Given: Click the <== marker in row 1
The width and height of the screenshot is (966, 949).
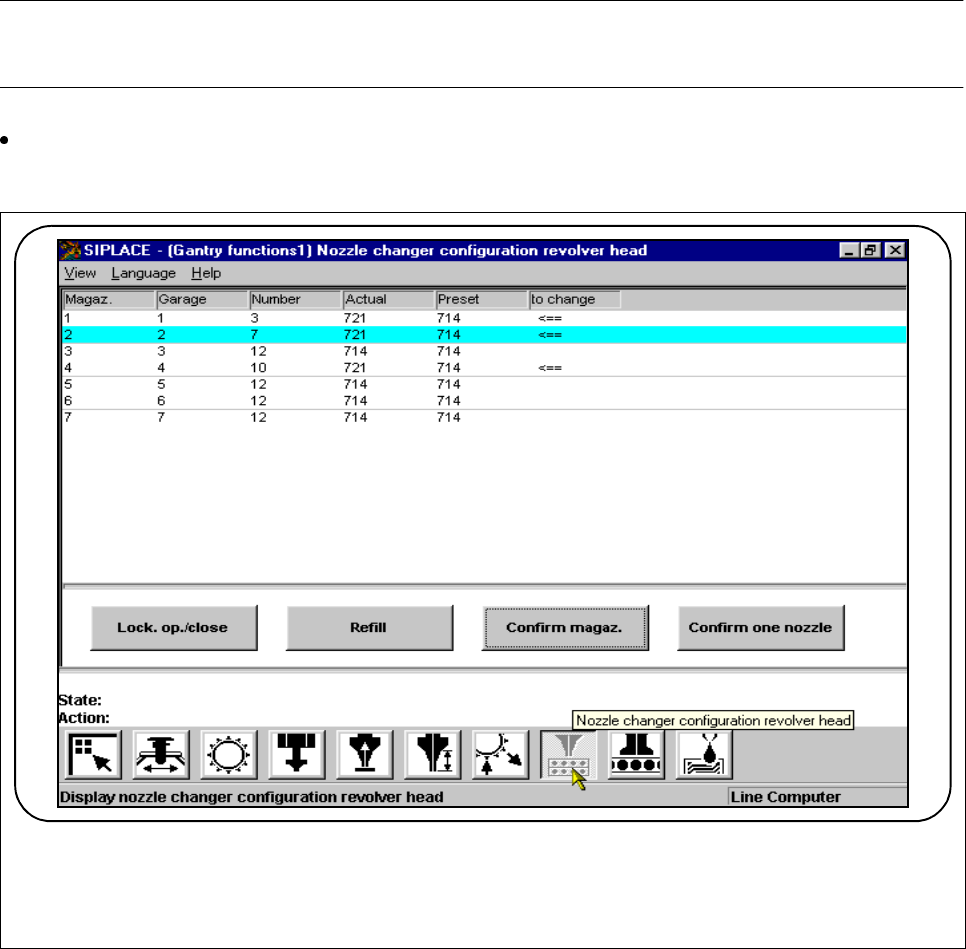Looking at the screenshot, I should [x=550, y=319].
